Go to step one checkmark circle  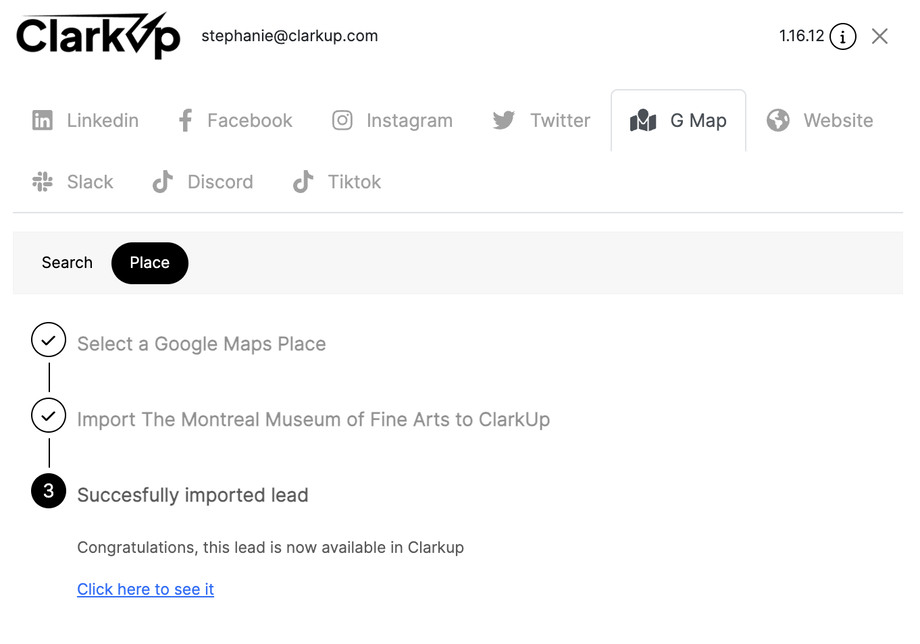(48, 340)
